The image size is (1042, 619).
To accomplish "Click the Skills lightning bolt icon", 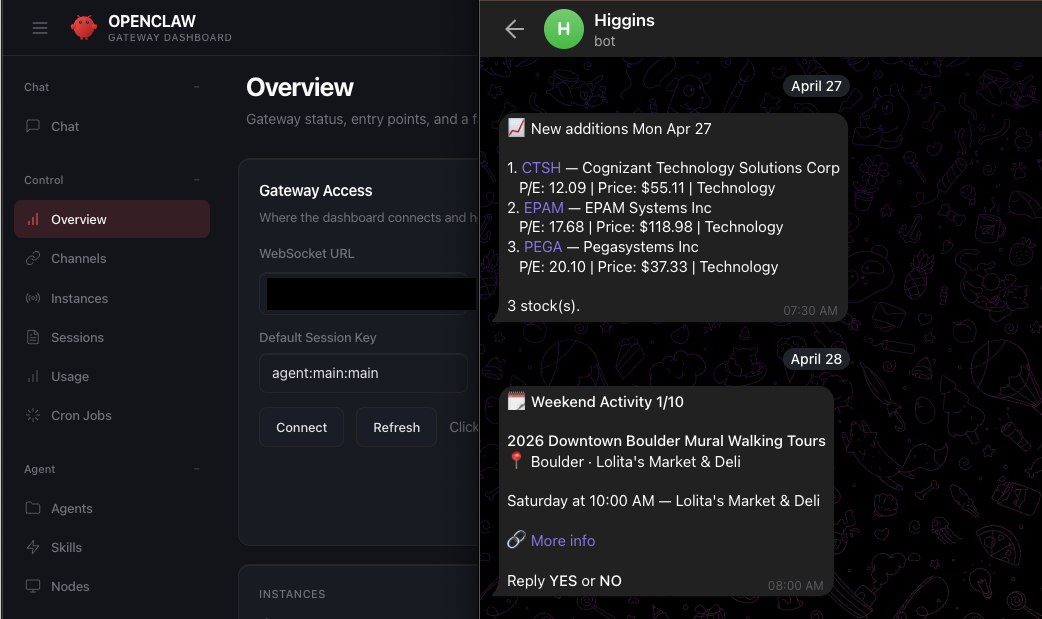I will (x=33, y=547).
